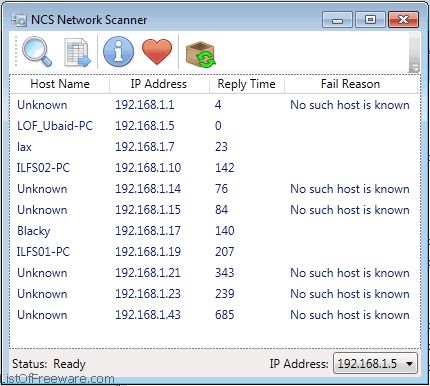The image size is (430, 386).
Task: Select the LOF_Ubaid-PC host row
Action: tap(215, 126)
